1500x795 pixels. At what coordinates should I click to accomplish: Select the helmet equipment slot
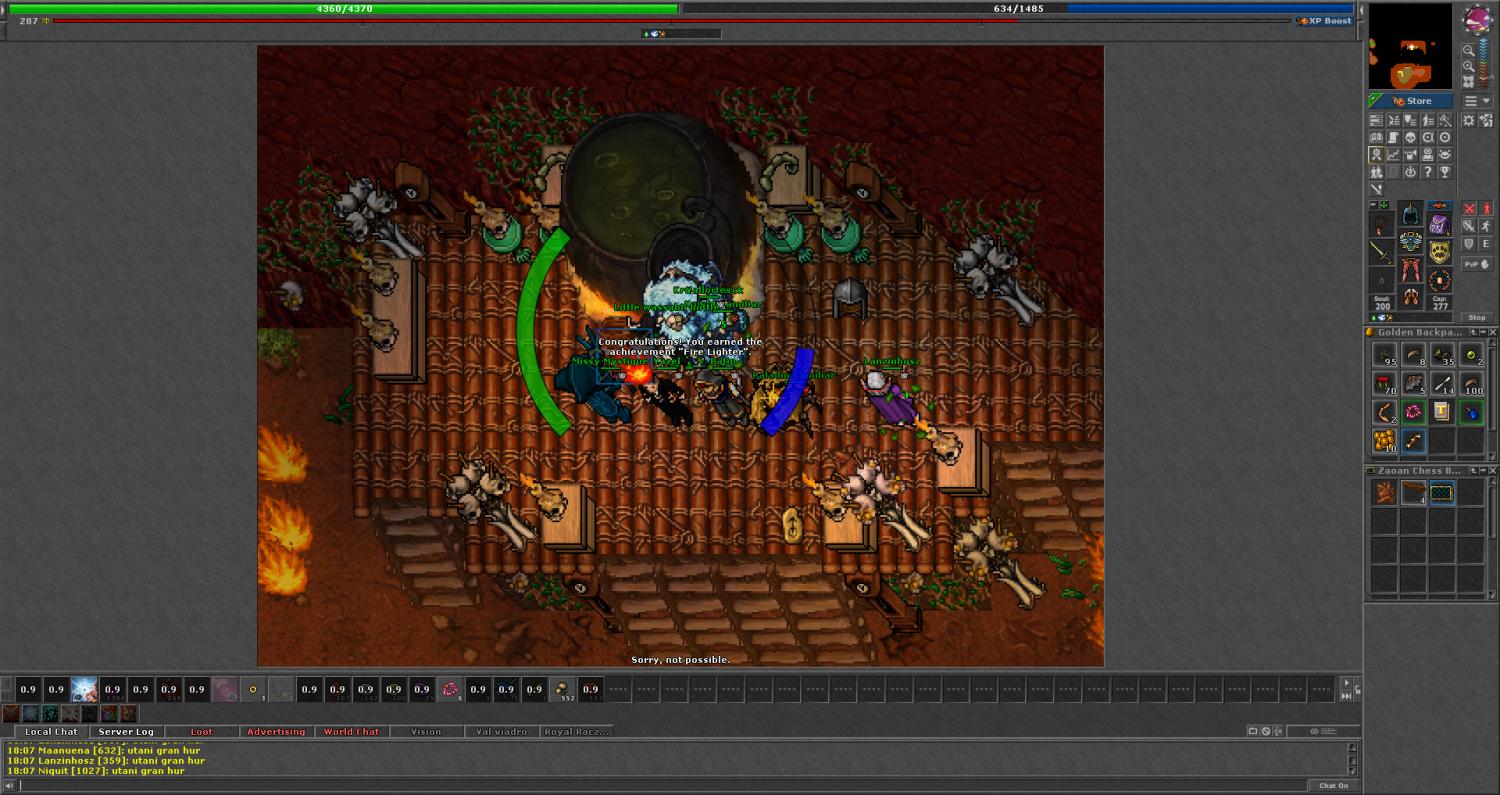(x=1410, y=213)
